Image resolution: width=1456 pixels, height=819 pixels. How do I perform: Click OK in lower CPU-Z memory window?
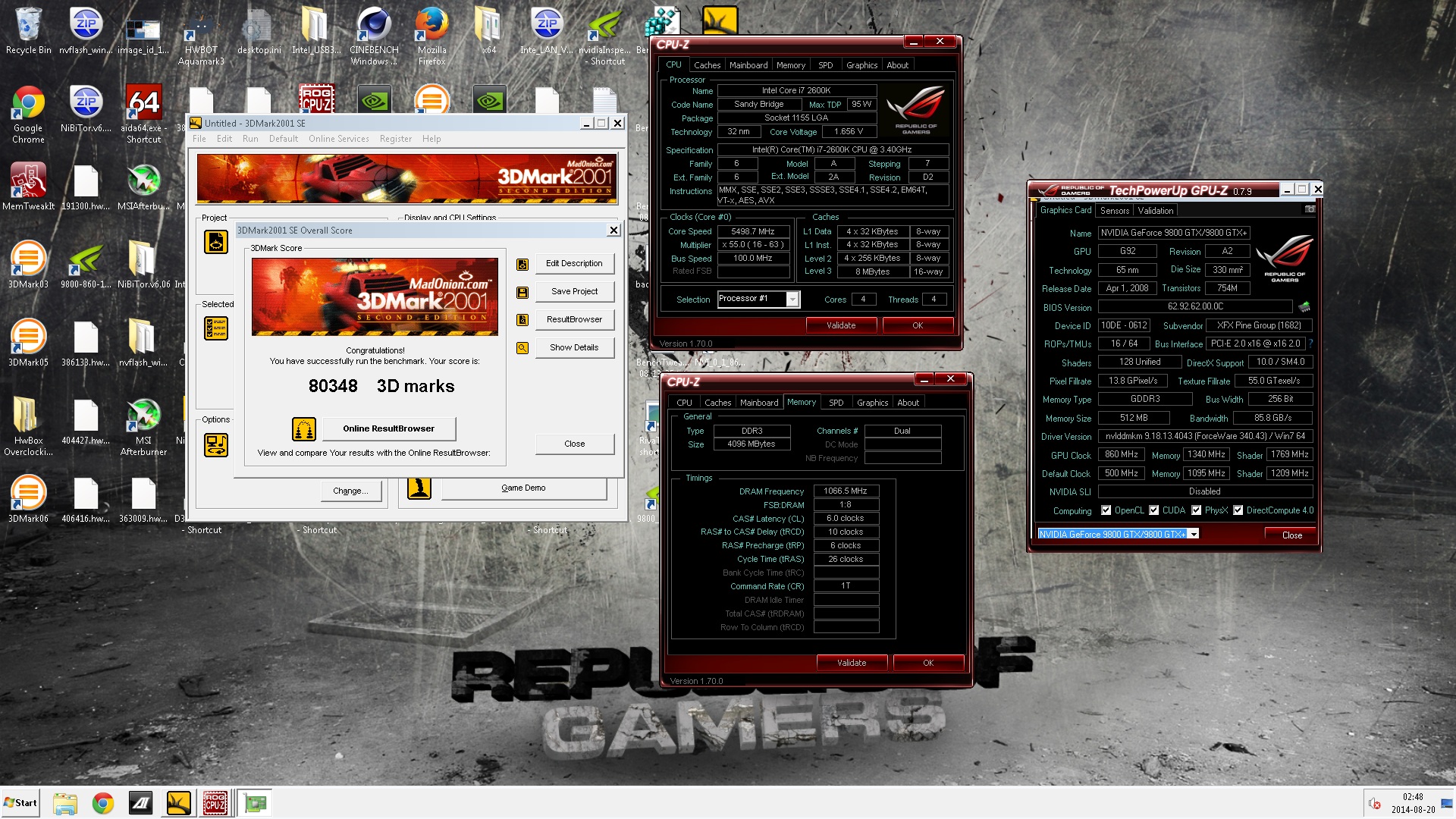[x=928, y=664]
